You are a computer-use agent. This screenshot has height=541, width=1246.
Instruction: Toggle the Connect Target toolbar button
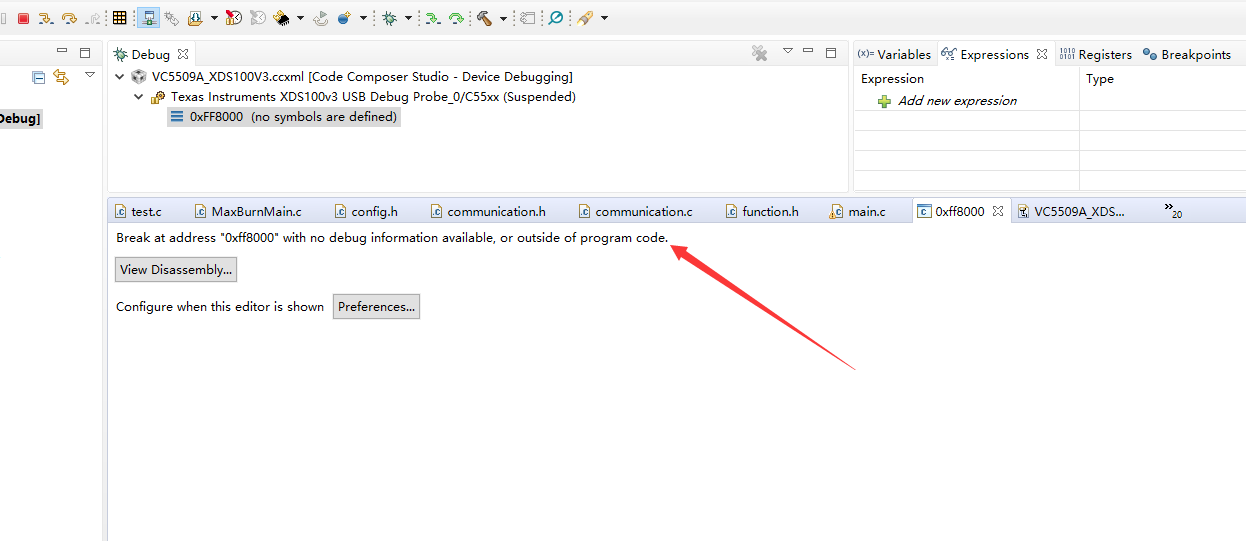coord(148,18)
